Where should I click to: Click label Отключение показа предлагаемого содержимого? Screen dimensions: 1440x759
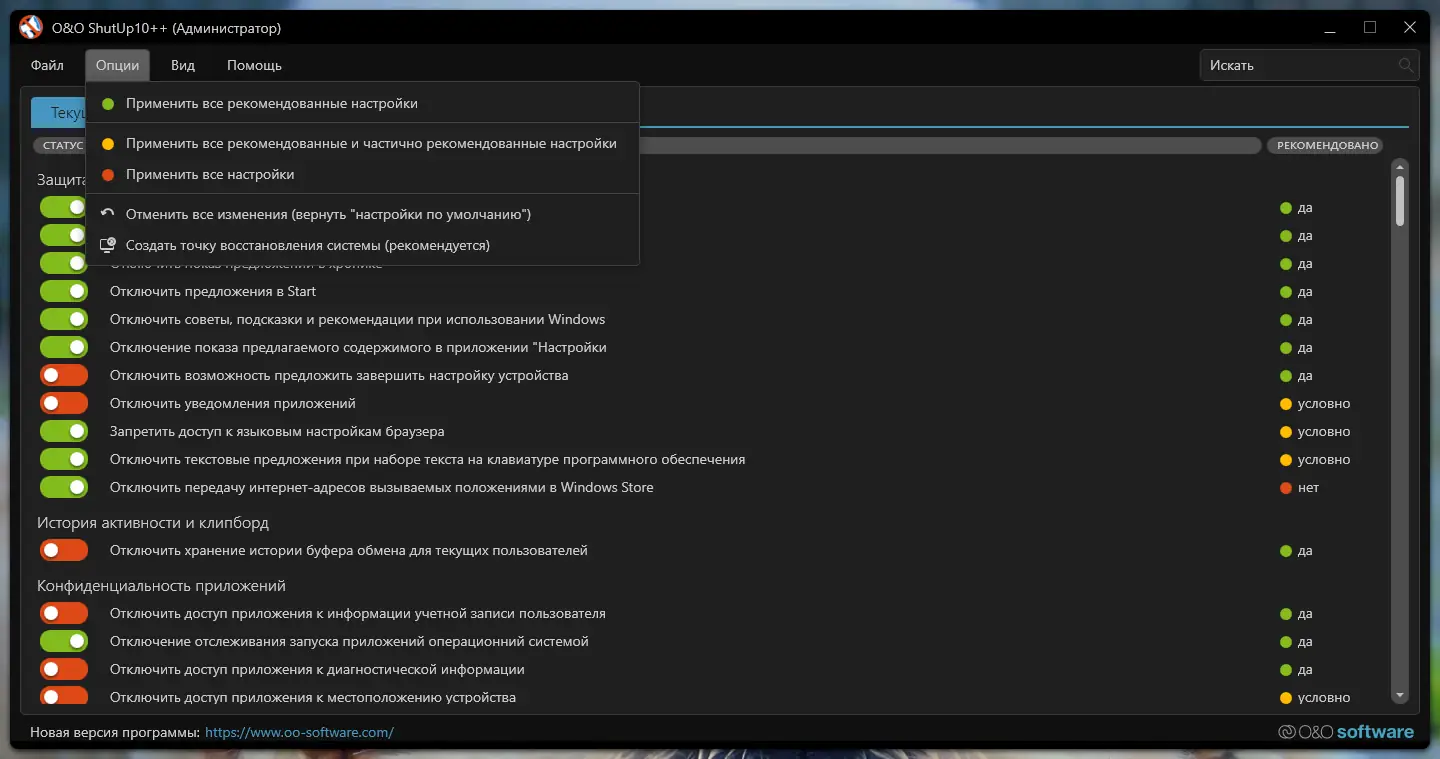click(x=358, y=348)
